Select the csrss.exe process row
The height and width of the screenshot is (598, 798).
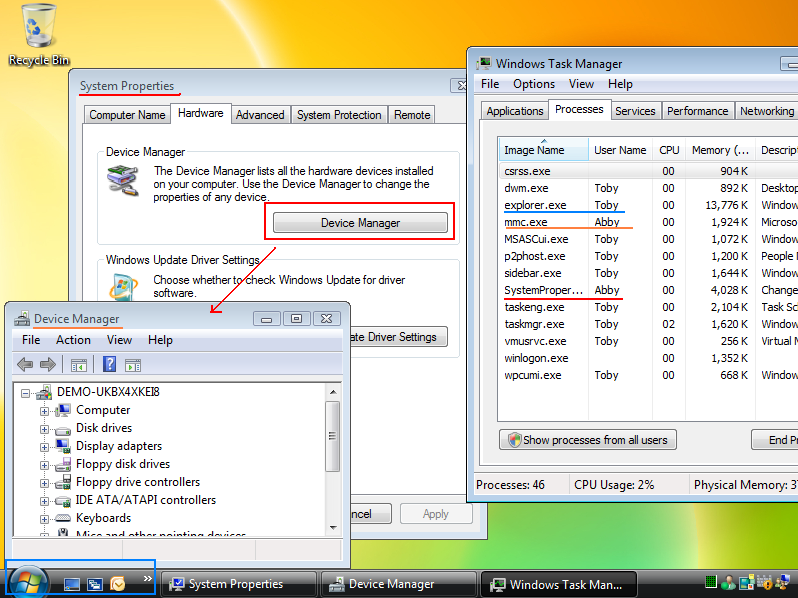coord(649,171)
